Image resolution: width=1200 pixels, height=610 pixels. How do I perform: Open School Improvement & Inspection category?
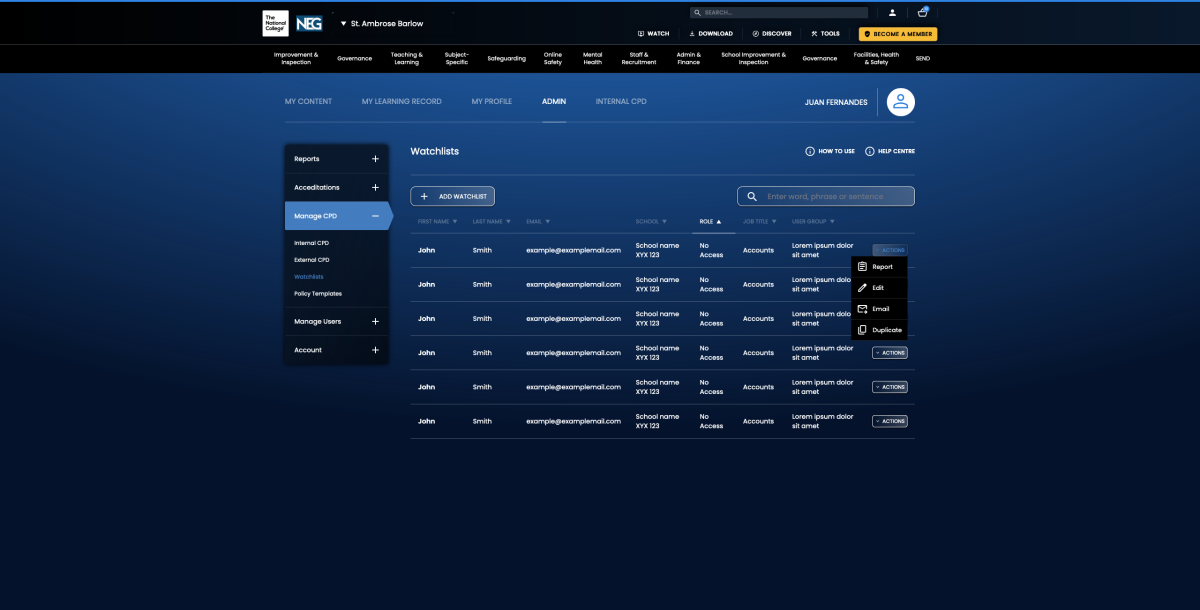pos(754,58)
